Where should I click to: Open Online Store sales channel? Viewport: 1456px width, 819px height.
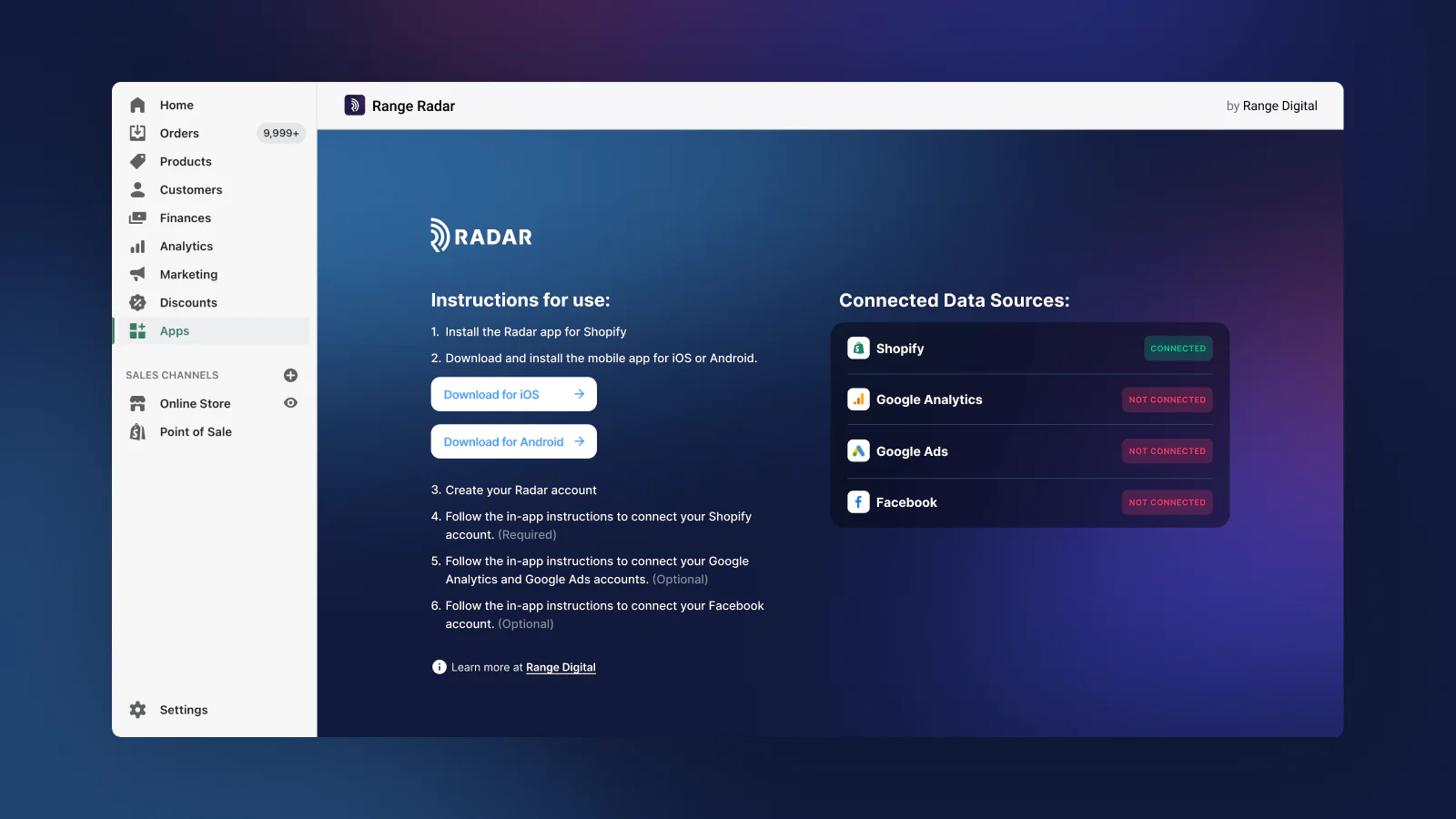[196, 403]
